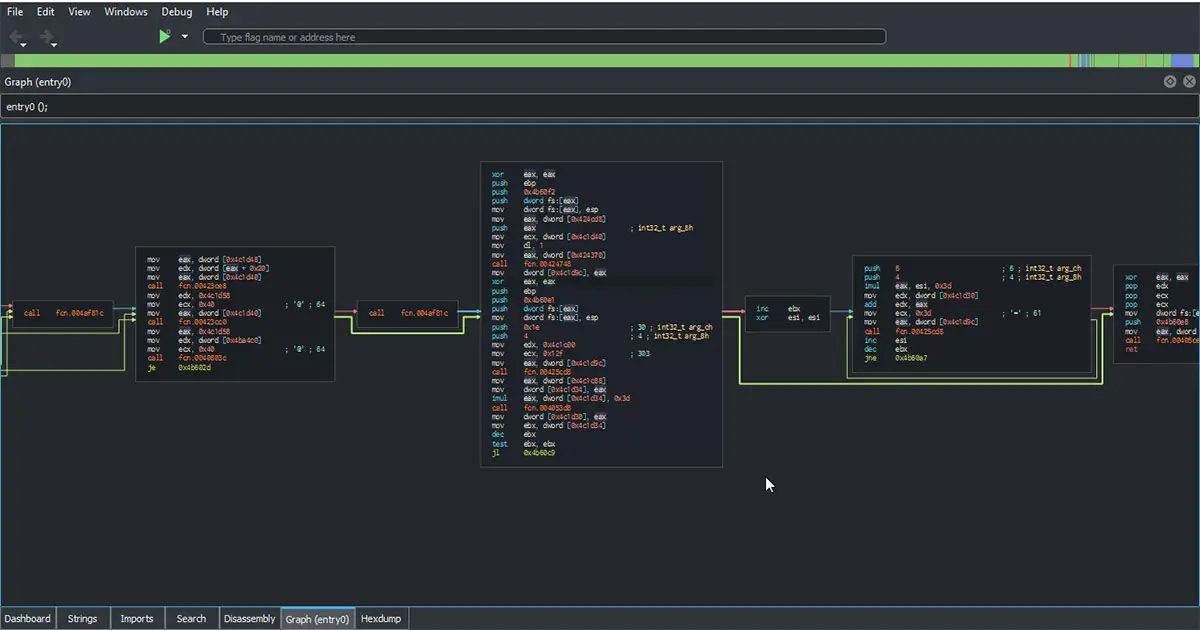Select the mov ecx, 0x12f line

[526, 353]
